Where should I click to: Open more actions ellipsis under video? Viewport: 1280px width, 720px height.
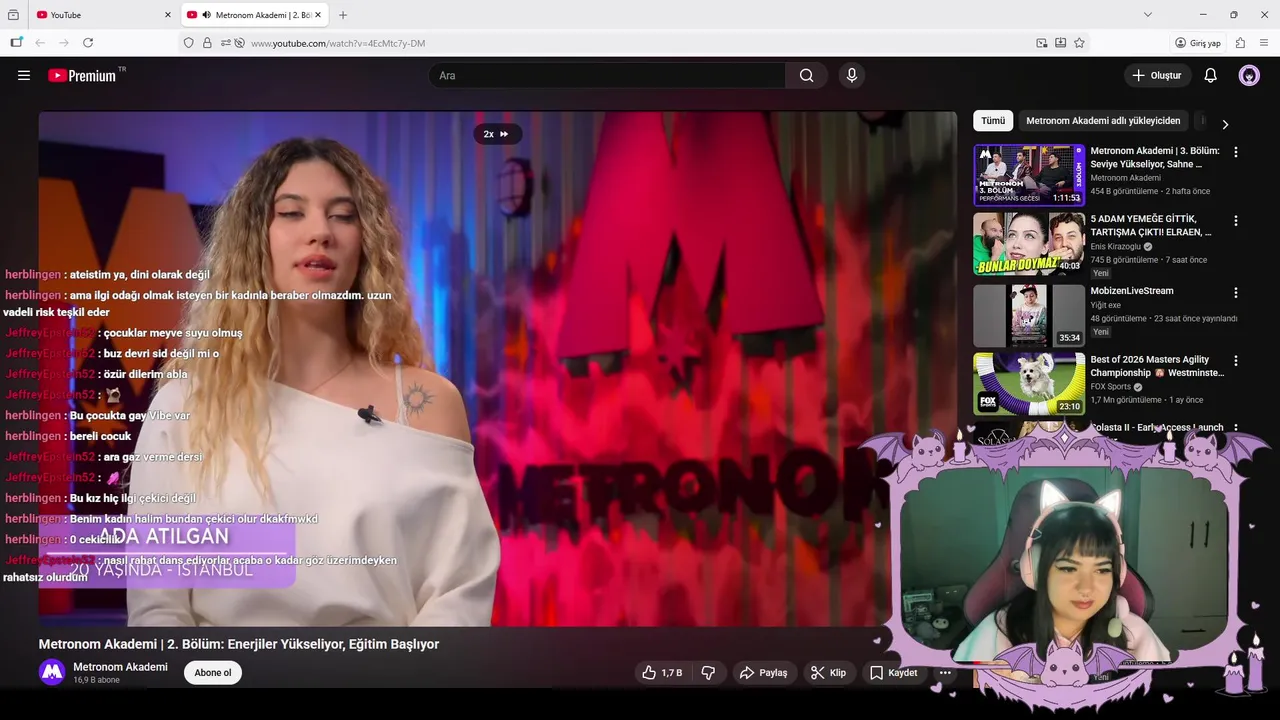click(945, 673)
